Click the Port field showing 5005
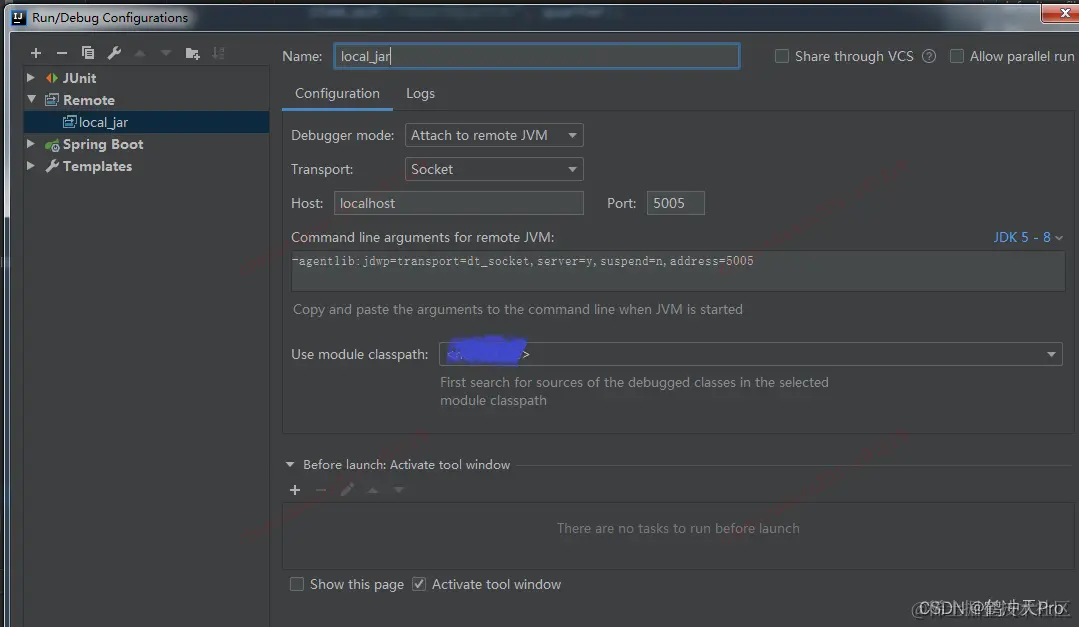This screenshot has height=627, width=1079. [676, 203]
